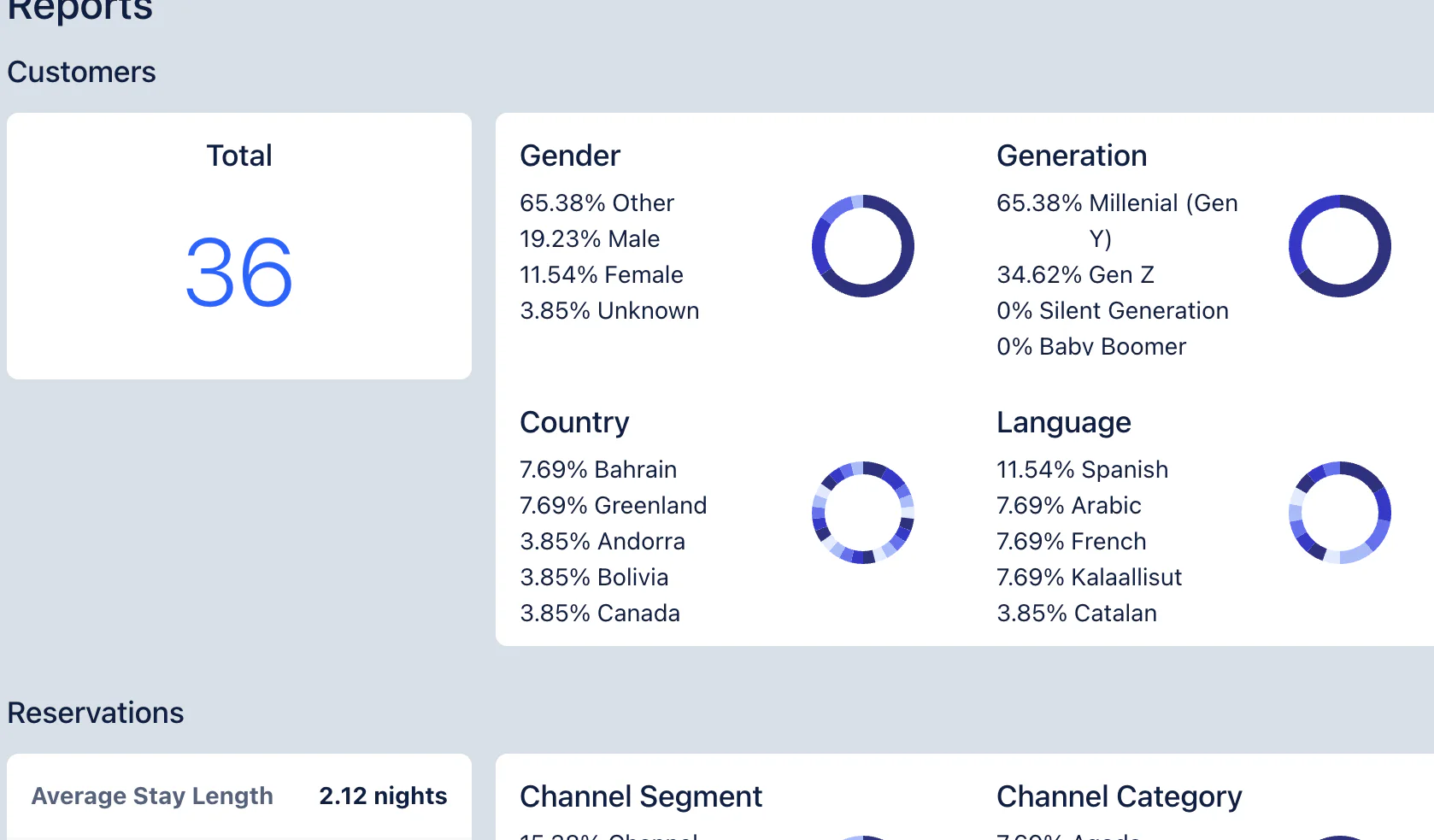
Task: Click the 34.62% Gen Z entry
Action: click(x=1075, y=275)
